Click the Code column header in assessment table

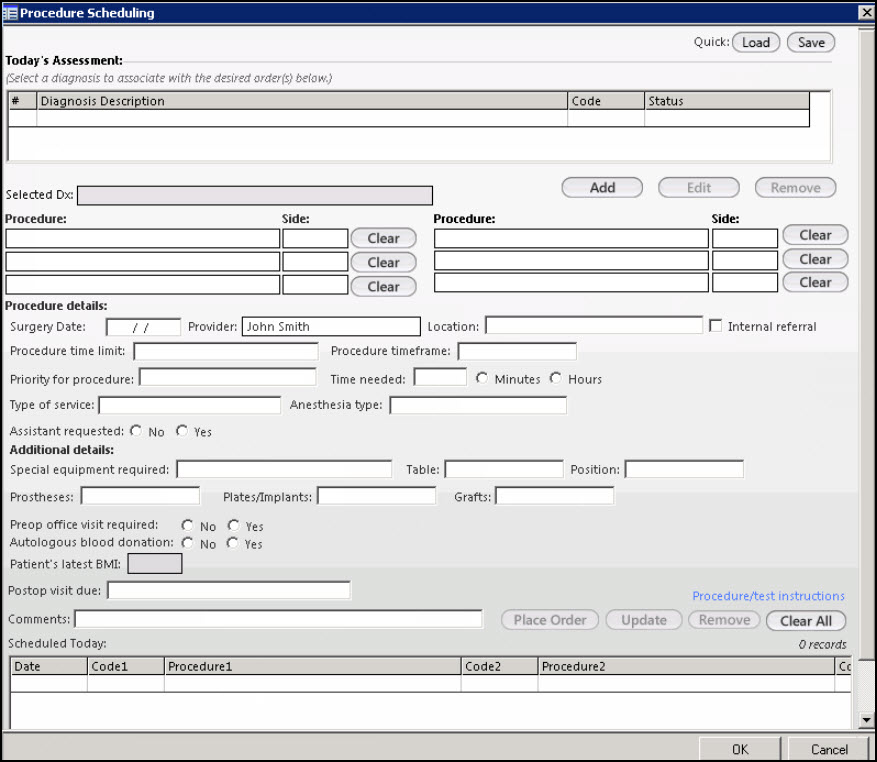coord(606,101)
